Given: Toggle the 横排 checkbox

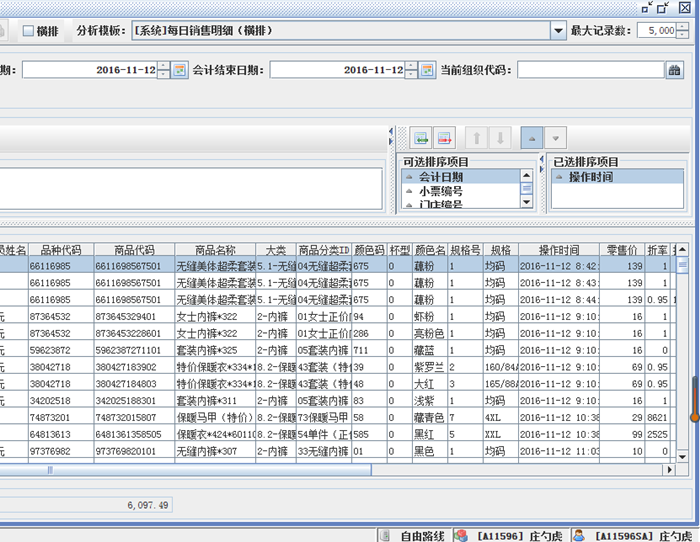Looking at the screenshot, I should click(x=29, y=31).
